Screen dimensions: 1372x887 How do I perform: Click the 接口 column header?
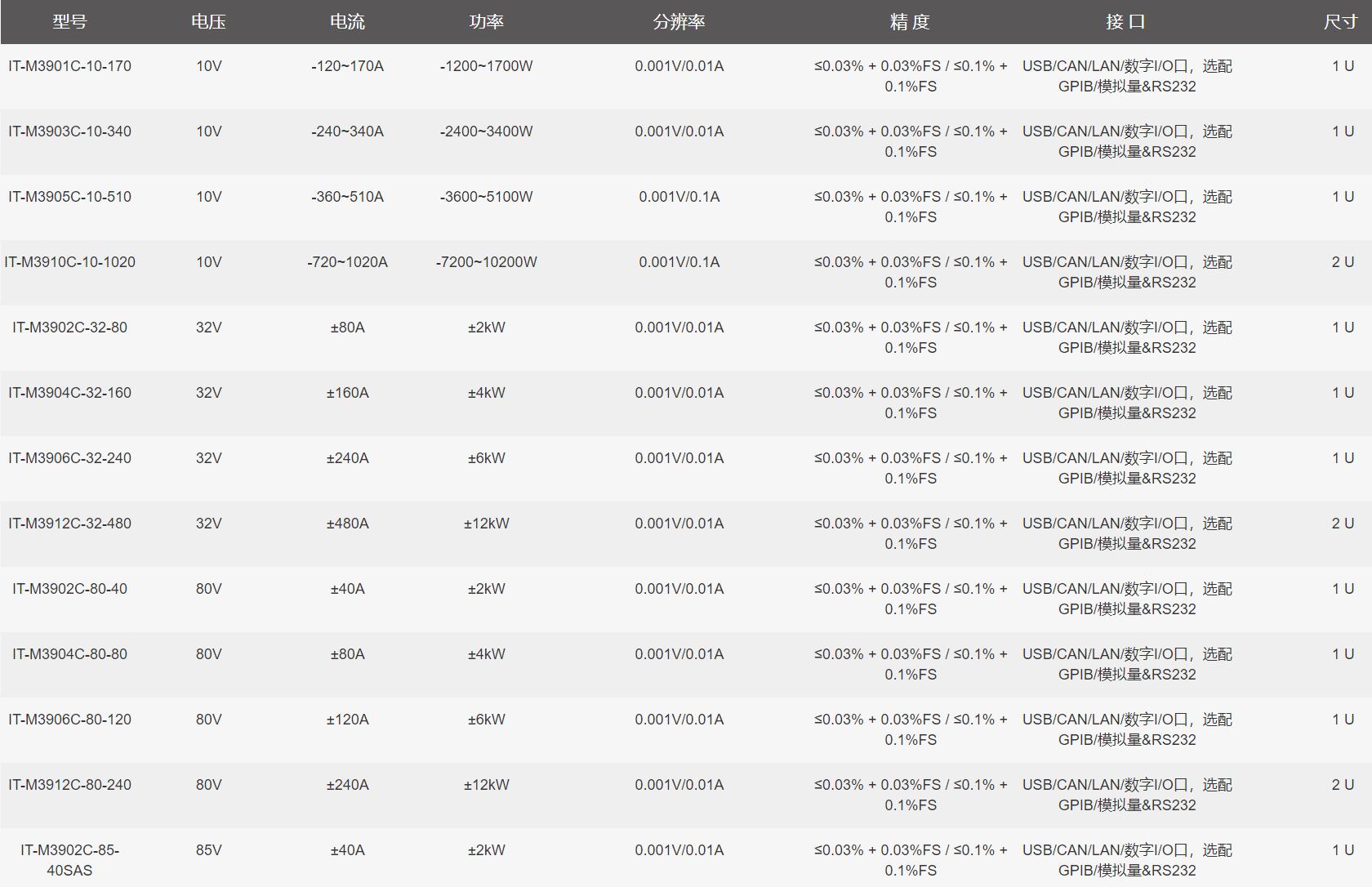pos(1126,22)
